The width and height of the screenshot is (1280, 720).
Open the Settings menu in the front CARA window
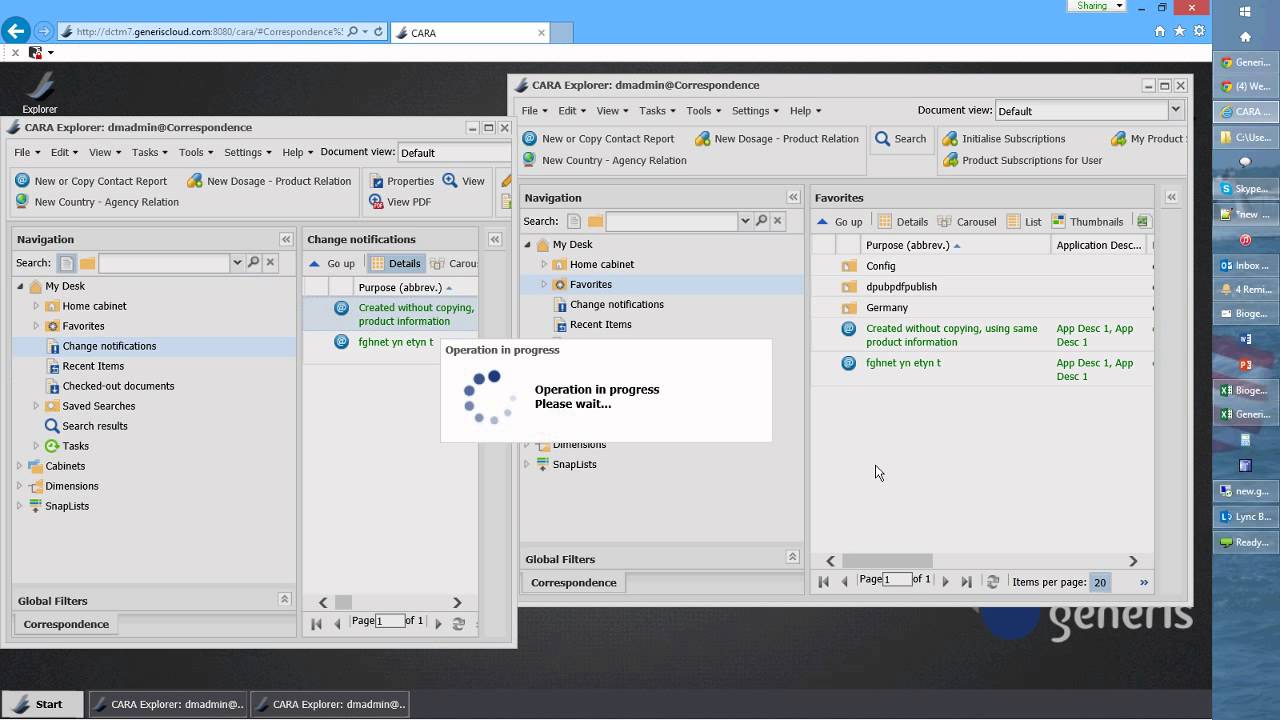pos(755,110)
